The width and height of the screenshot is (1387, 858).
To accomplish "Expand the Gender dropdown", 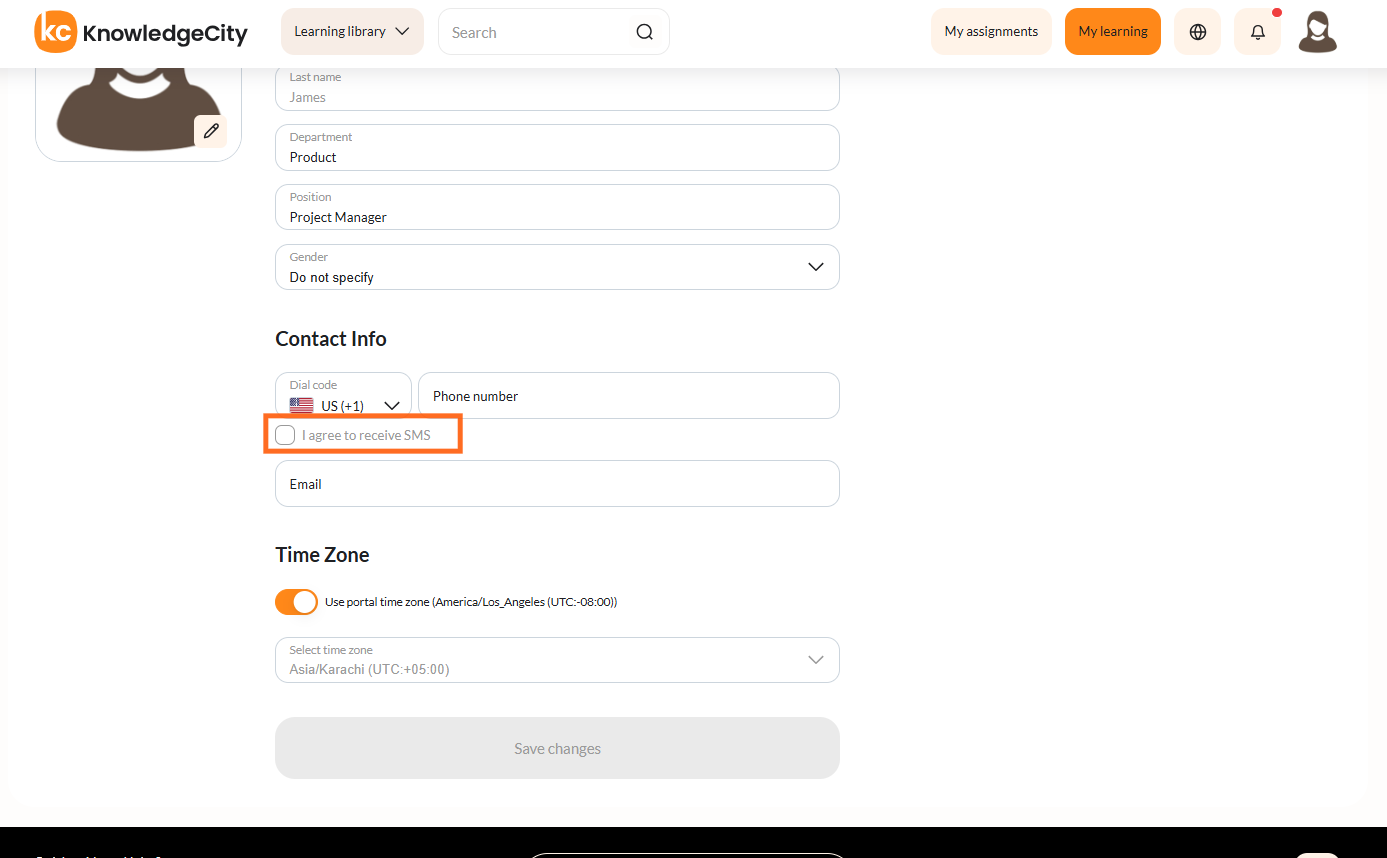I will point(557,267).
